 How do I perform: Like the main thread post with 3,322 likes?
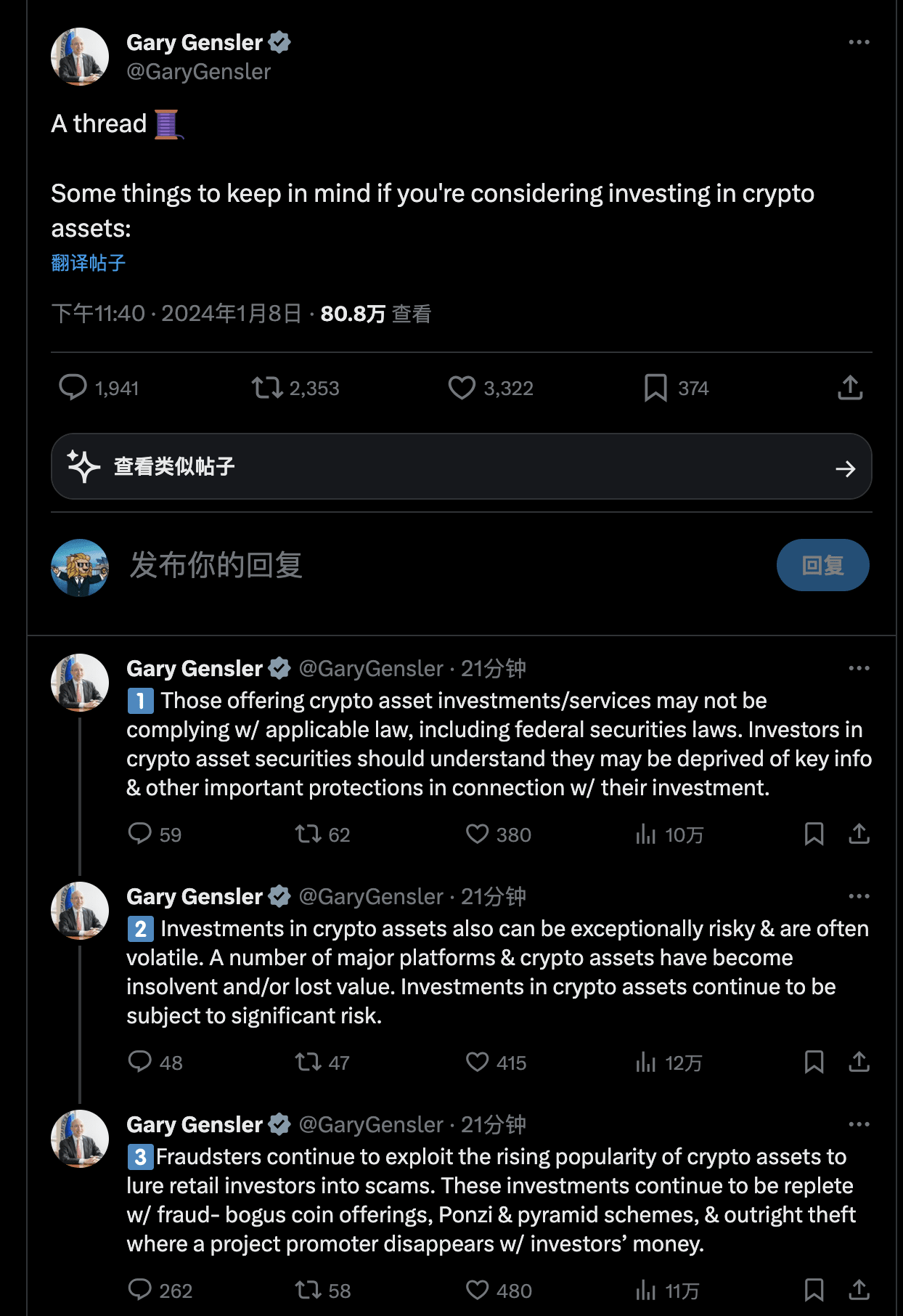(x=490, y=388)
